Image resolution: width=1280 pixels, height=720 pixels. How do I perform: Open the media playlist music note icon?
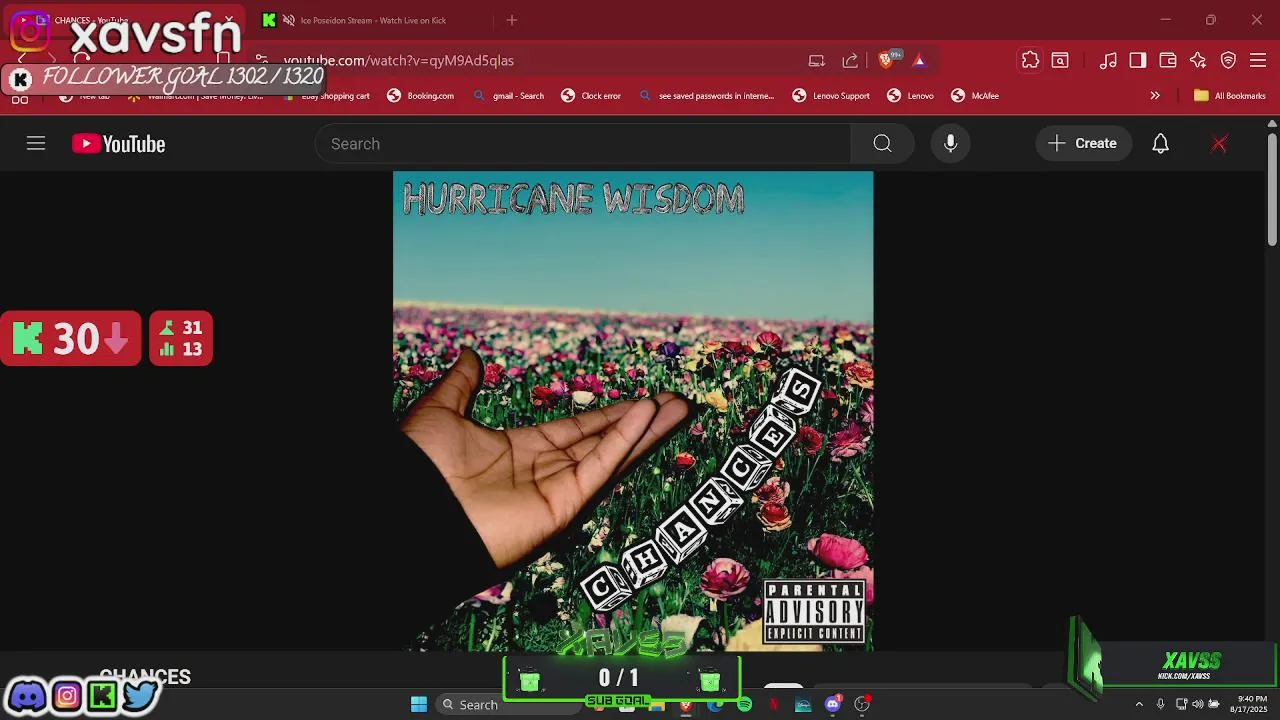click(x=1108, y=61)
